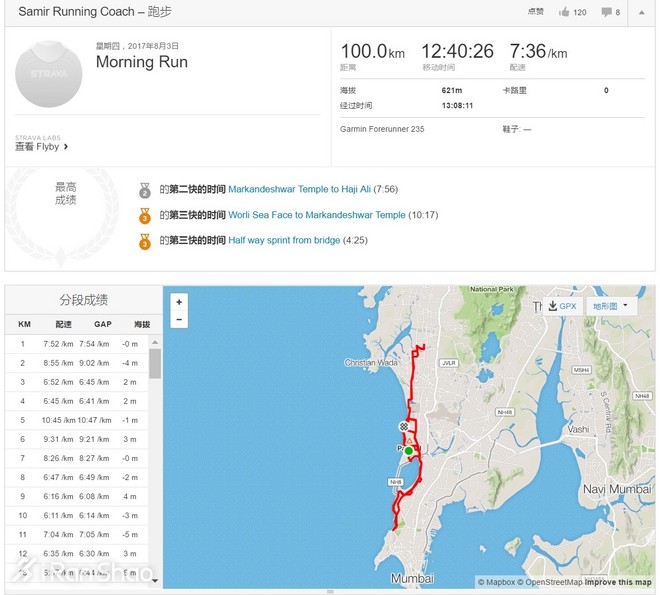Select the GAP column header
Viewport: 660px width, 595px height.
[102, 325]
